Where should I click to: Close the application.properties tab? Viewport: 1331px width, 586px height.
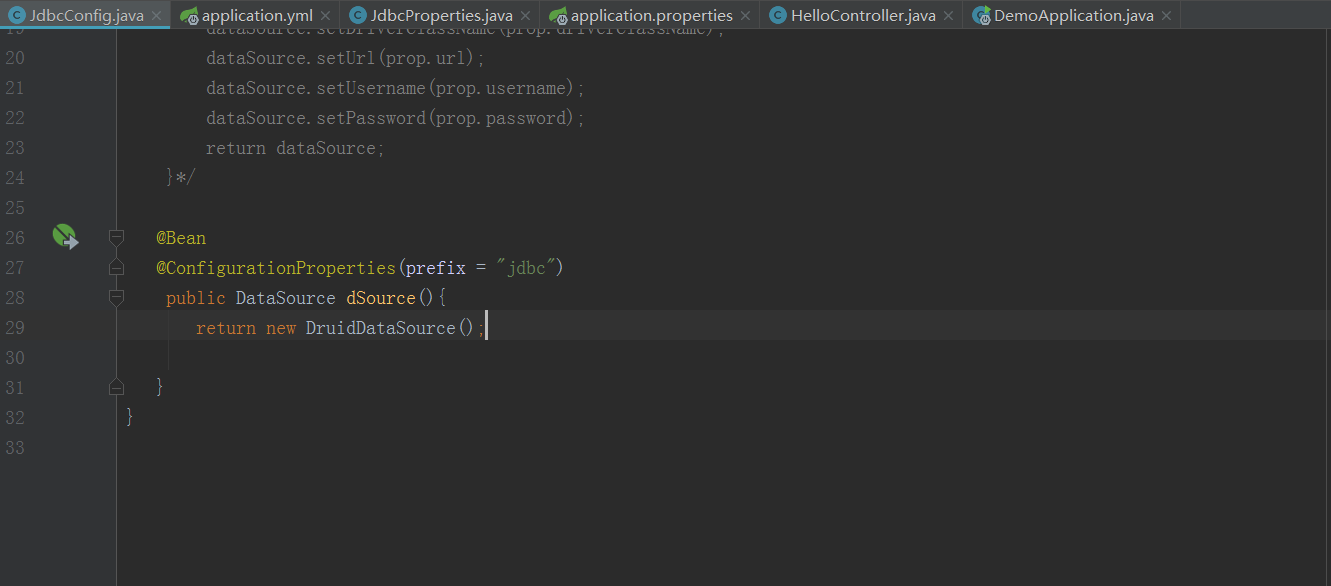coord(745,16)
